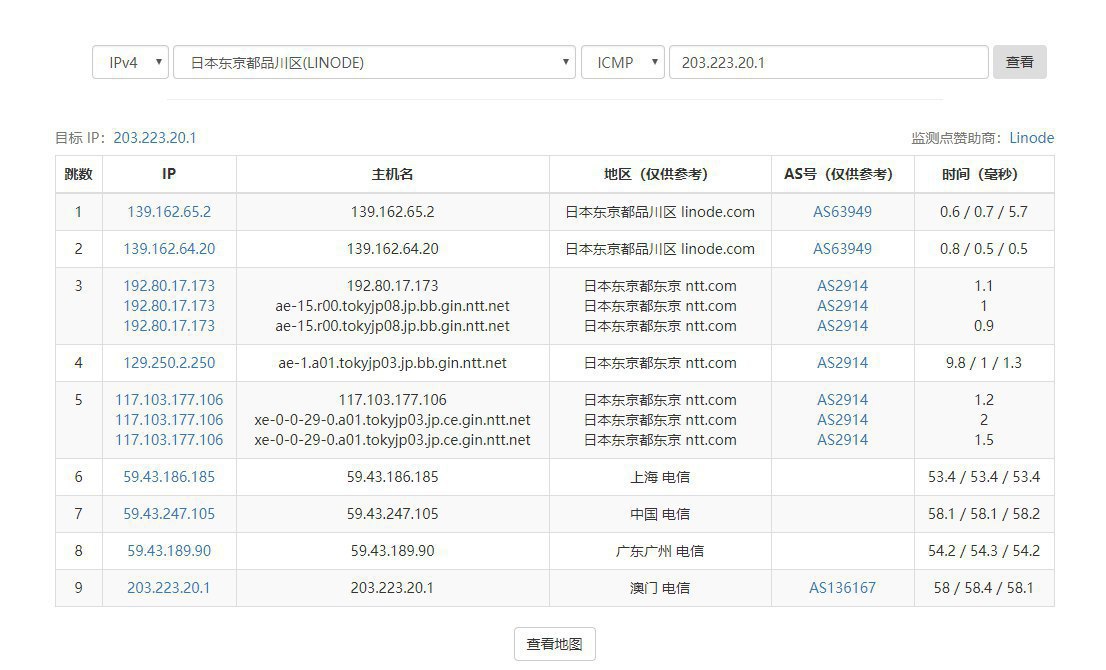Open hop 9 IP 203.223.20.1 table link
The image size is (1106, 670).
click(169, 588)
